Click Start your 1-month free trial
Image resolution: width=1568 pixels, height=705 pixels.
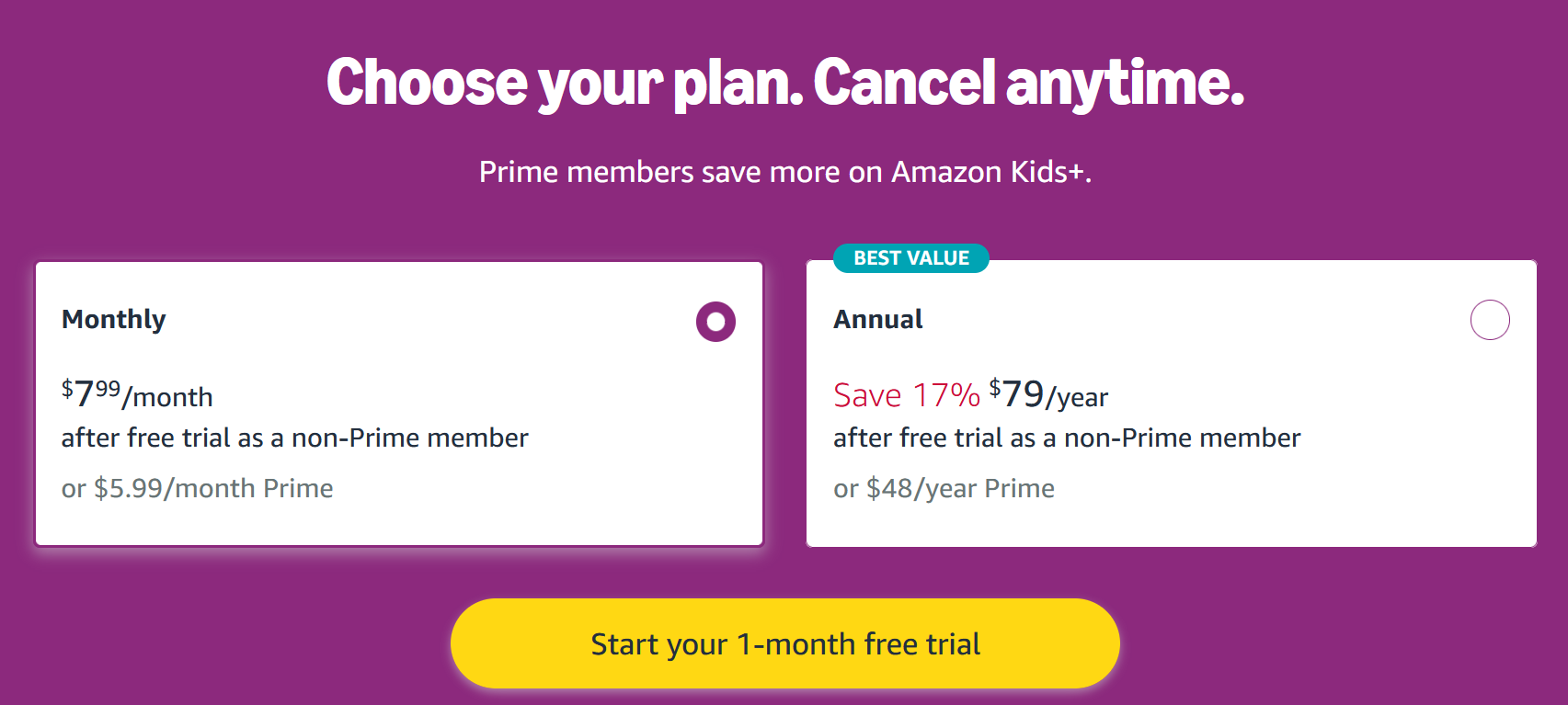pyautogui.click(x=784, y=643)
